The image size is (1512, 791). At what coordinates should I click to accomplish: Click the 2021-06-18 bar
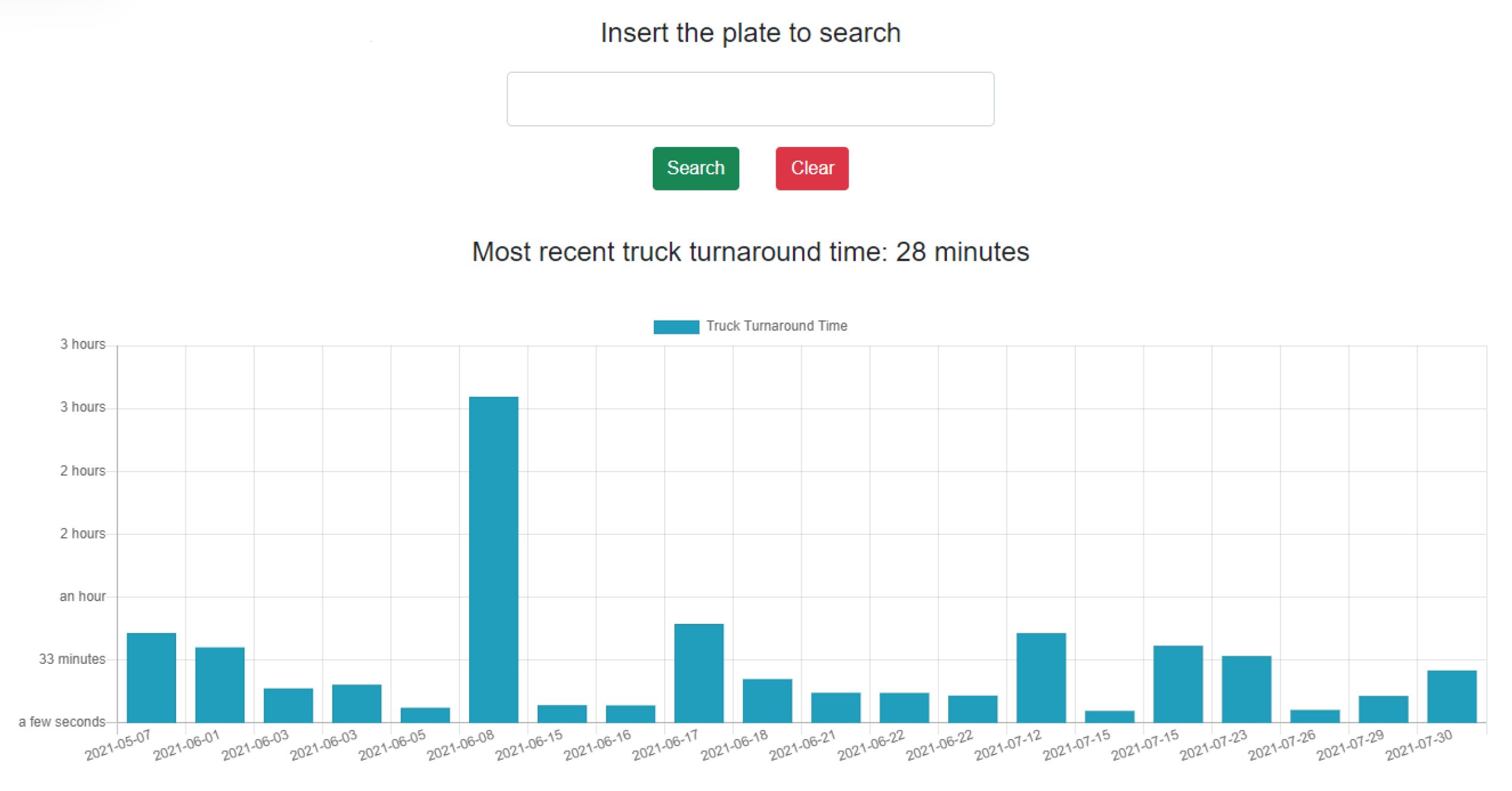pyautogui.click(x=767, y=700)
